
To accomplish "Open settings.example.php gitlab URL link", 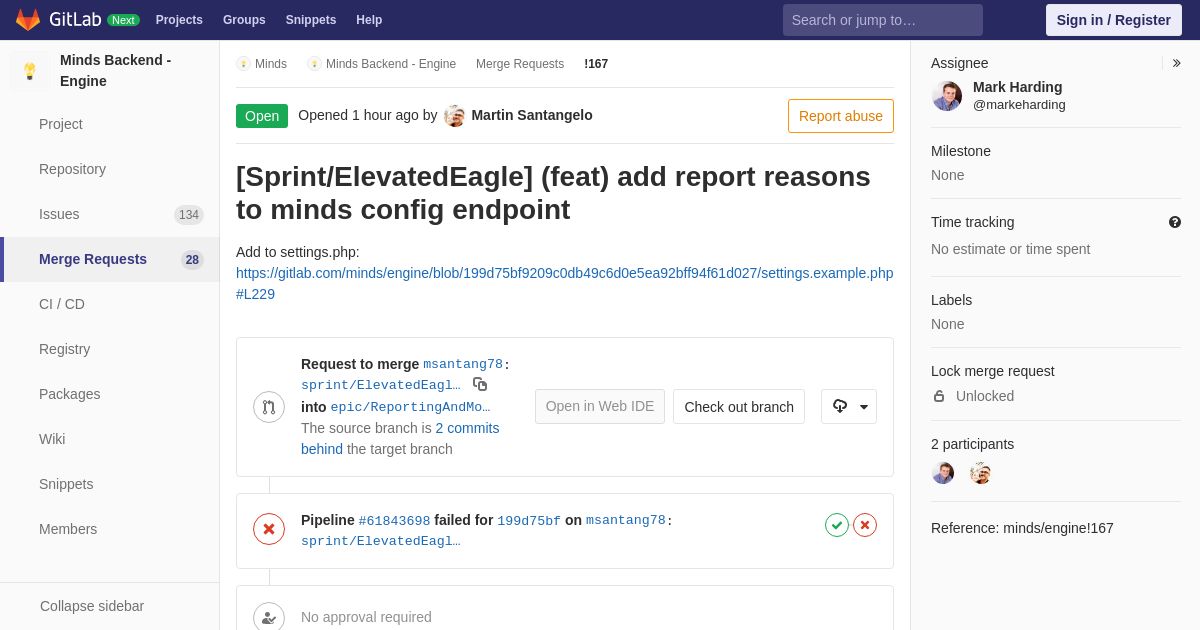I will point(565,283).
